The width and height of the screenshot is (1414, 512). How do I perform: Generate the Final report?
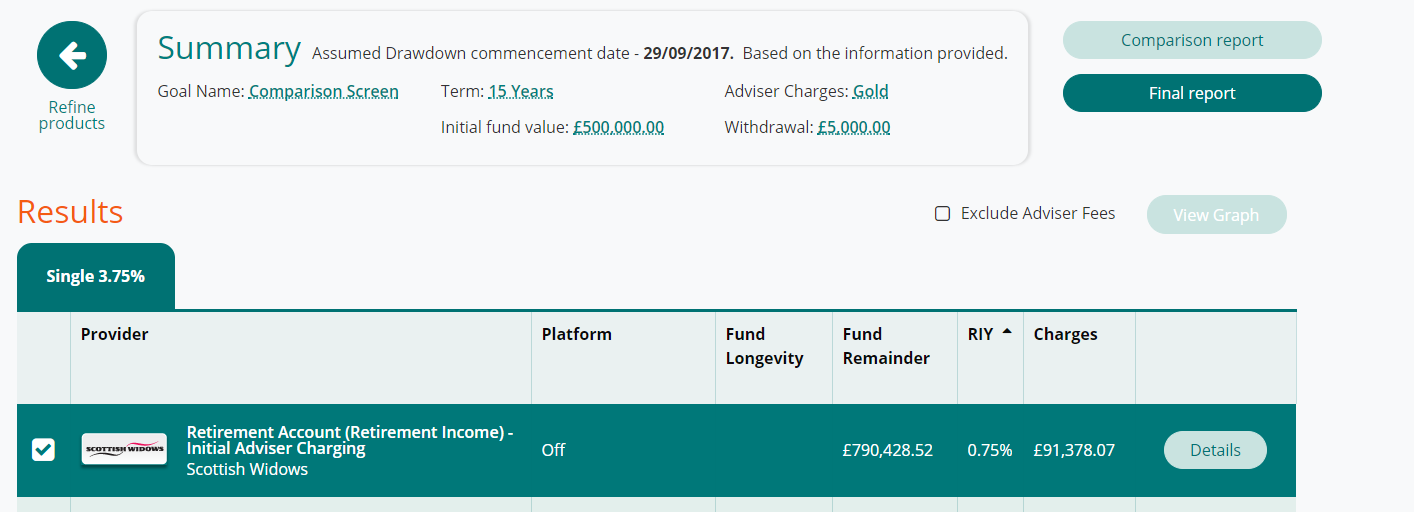click(x=1192, y=93)
